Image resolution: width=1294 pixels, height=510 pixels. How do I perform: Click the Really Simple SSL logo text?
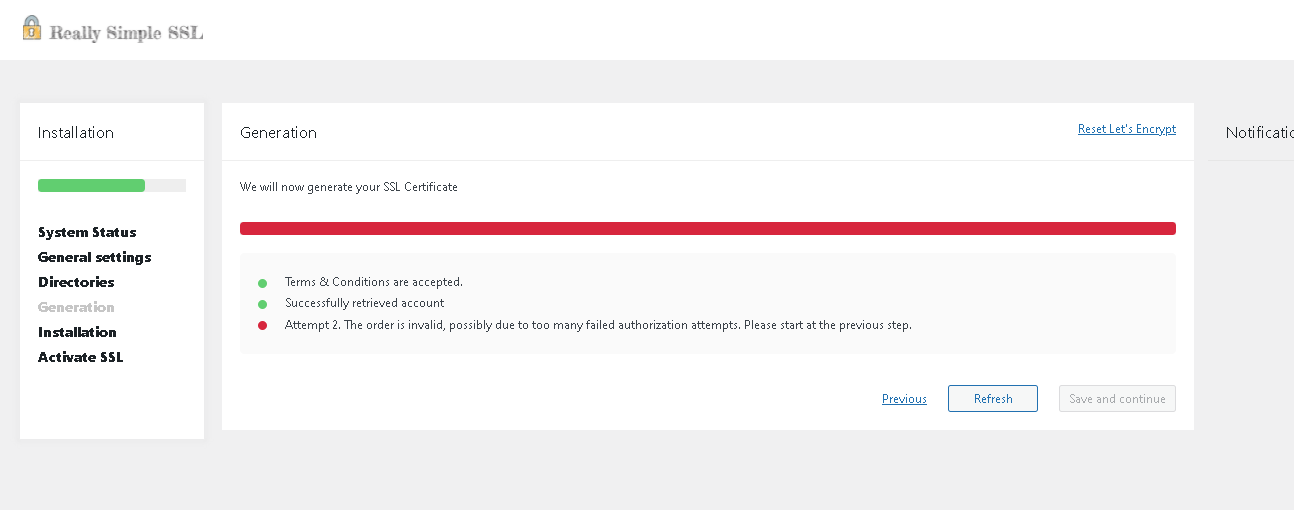coord(126,33)
